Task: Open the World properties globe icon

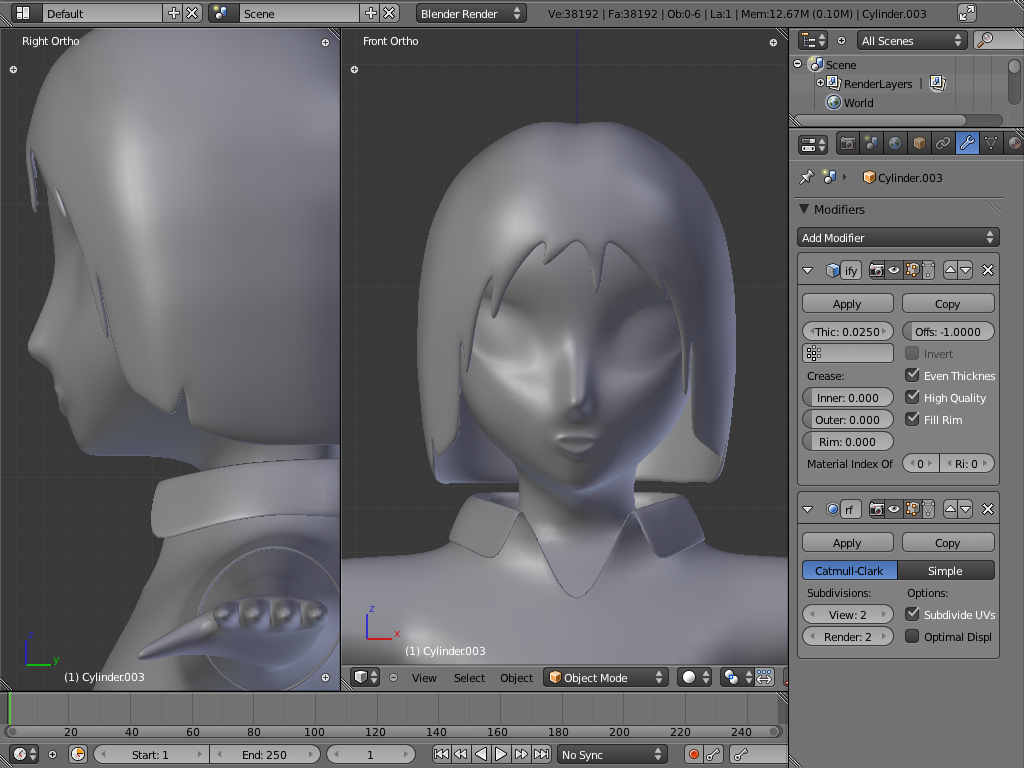Action: 895,143
